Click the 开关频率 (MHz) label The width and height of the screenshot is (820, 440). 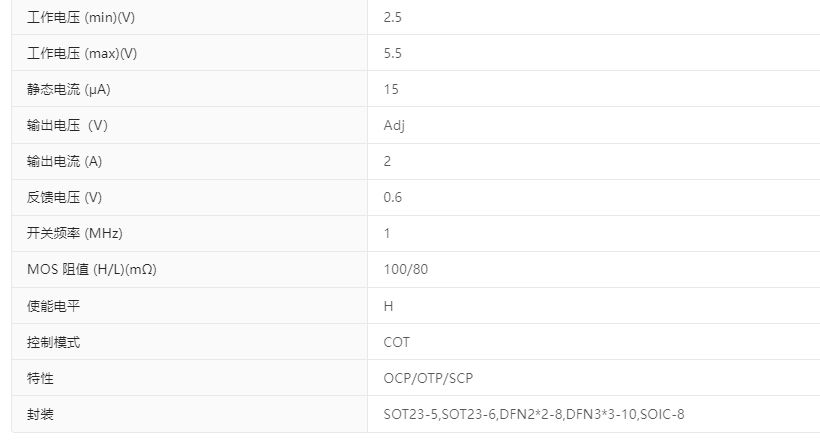point(74,233)
